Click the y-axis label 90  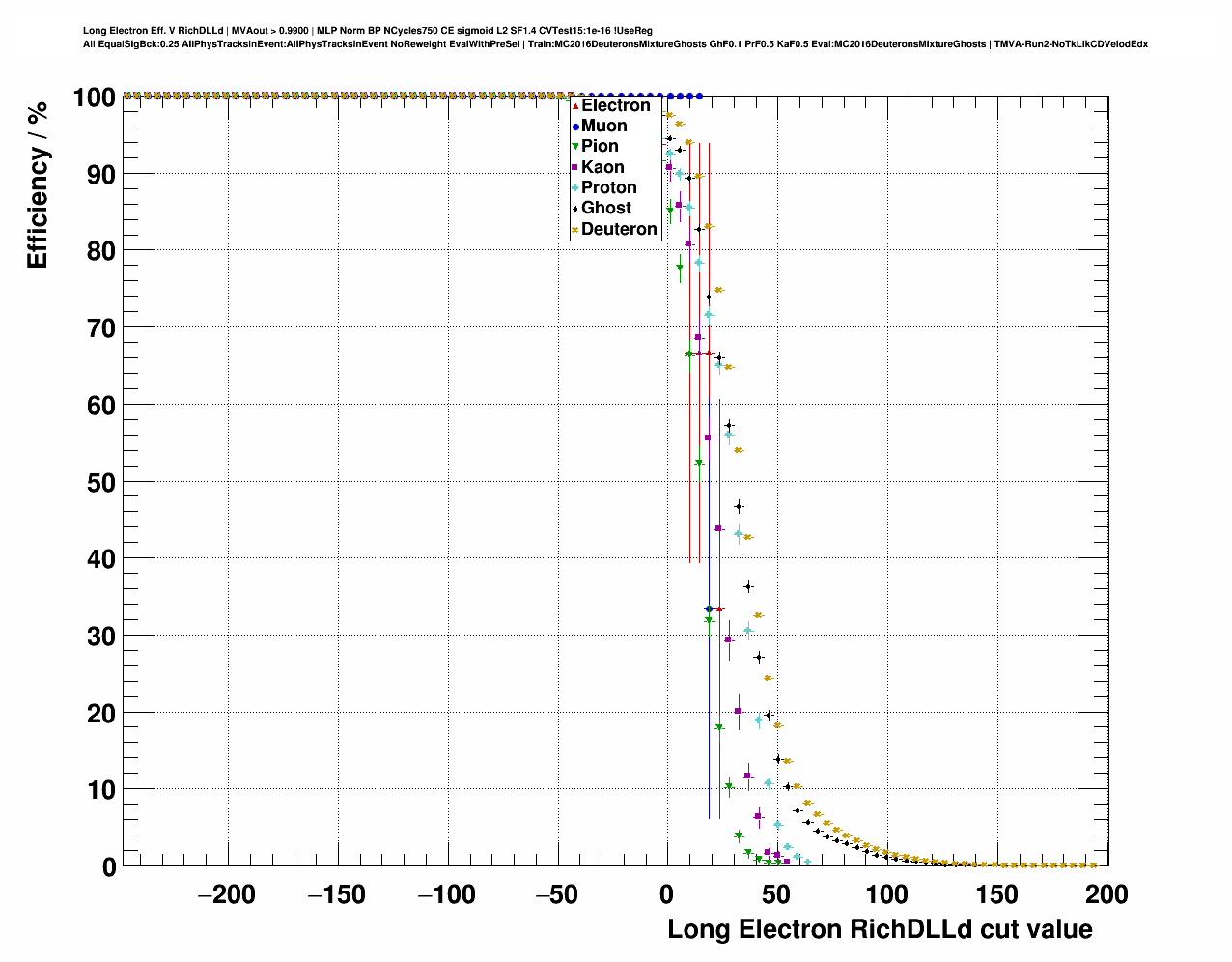tap(101, 175)
